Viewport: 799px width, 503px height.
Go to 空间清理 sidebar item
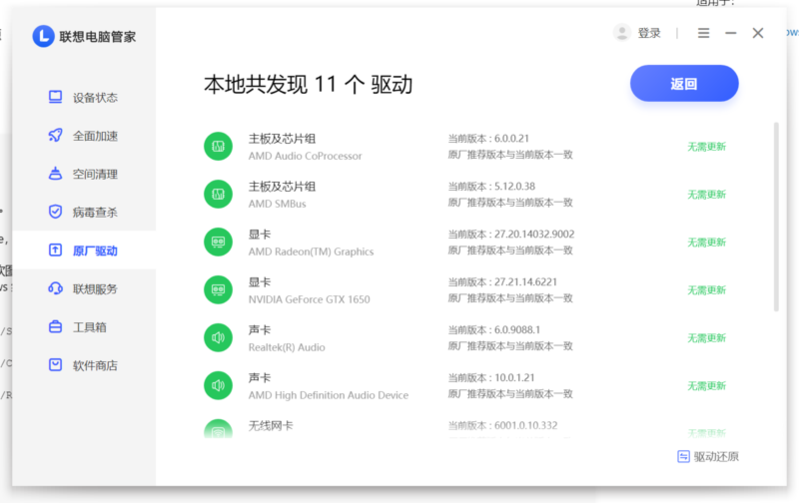(94, 174)
